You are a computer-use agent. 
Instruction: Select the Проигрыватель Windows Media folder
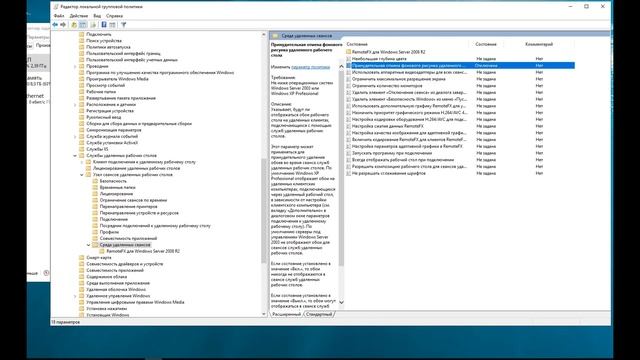click(x=117, y=79)
